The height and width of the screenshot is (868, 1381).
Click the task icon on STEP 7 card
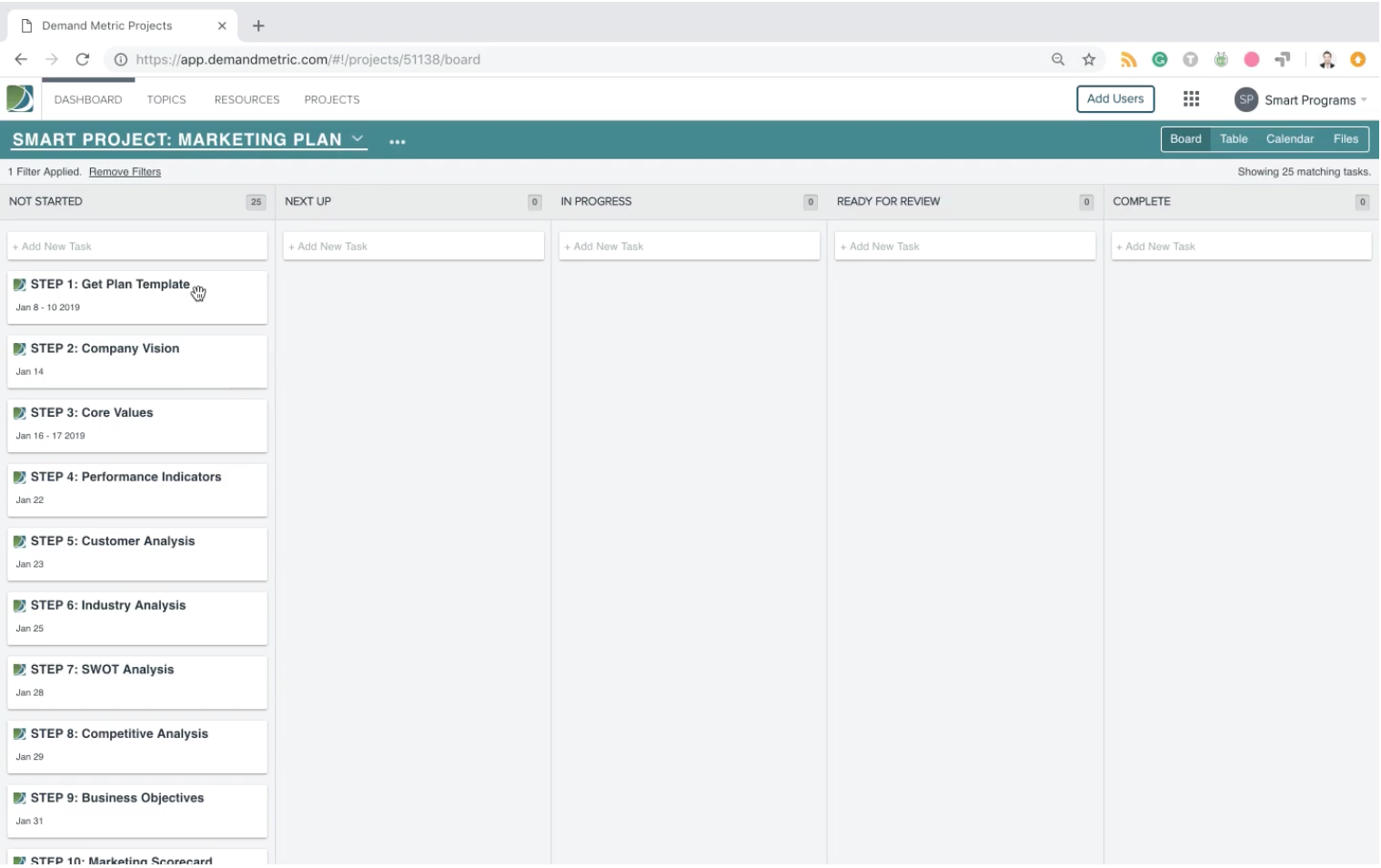pyautogui.click(x=20, y=670)
